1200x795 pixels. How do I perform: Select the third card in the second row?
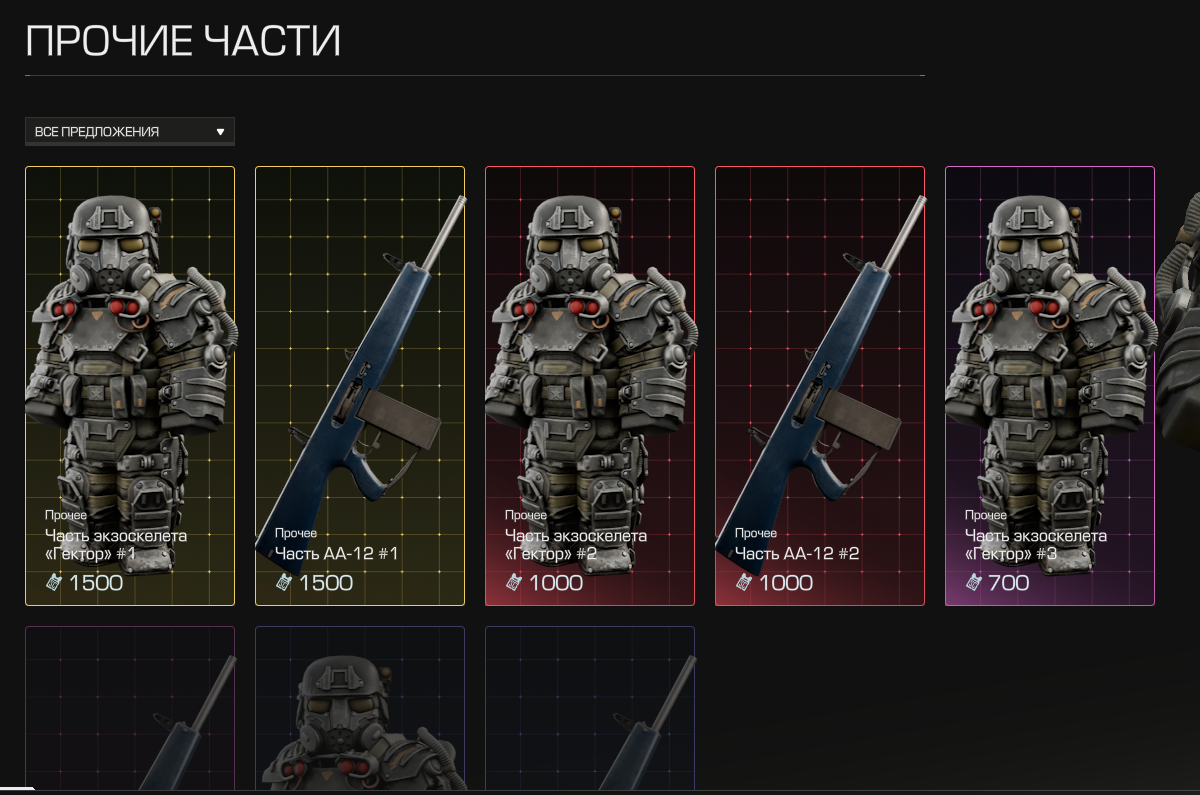coord(590,708)
